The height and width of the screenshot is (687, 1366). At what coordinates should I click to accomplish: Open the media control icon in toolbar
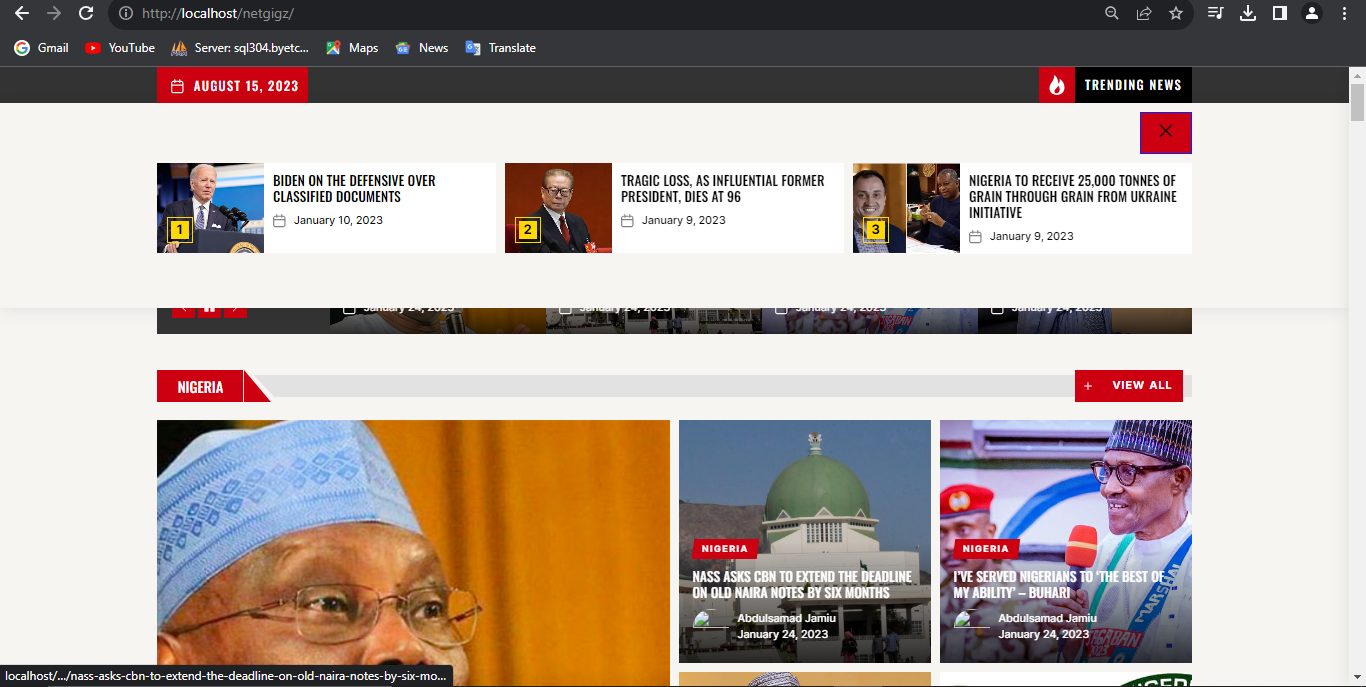[x=1215, y=13]
